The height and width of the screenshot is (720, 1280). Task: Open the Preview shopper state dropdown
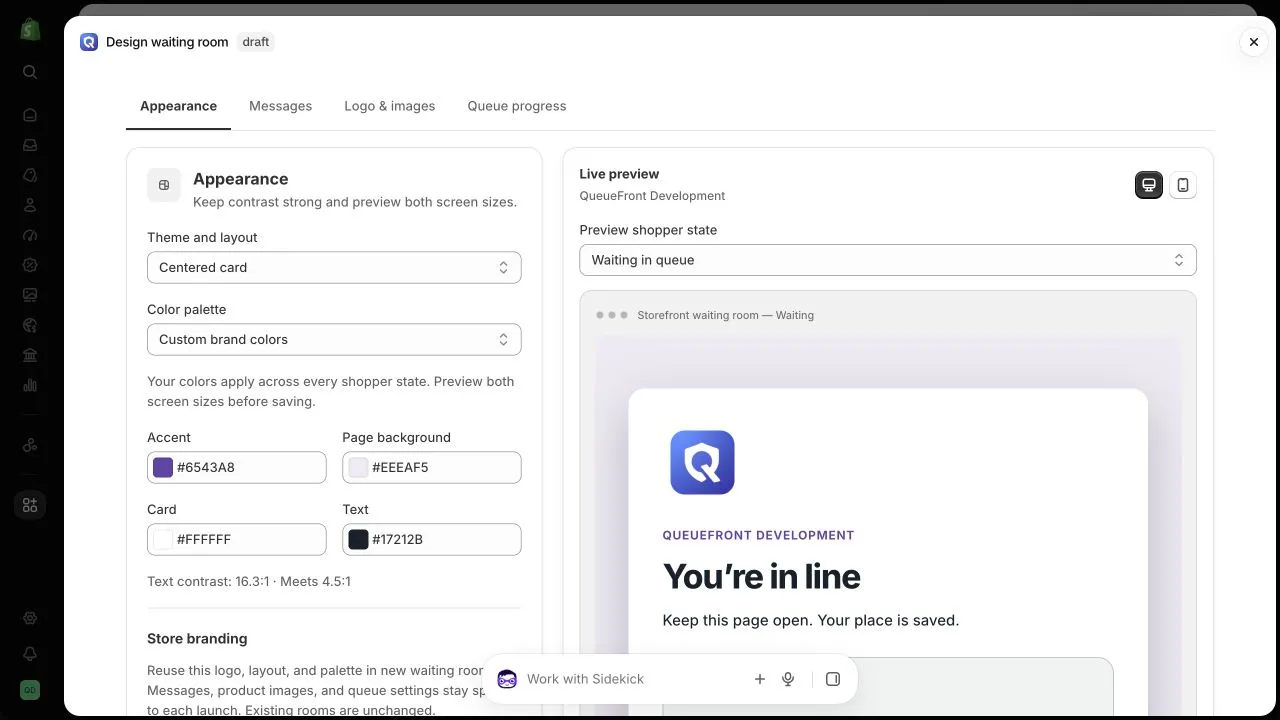coord(888,260)
